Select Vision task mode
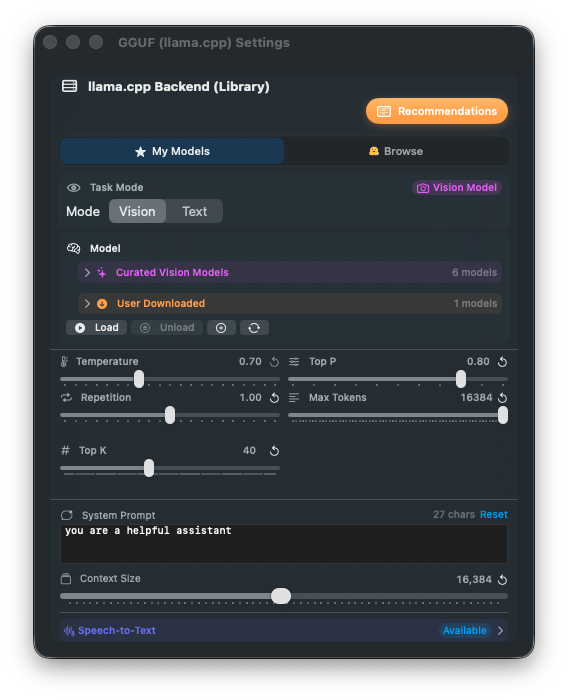This screenshot has height=700, width=568. pyautogui.click(x=137, y=211)
